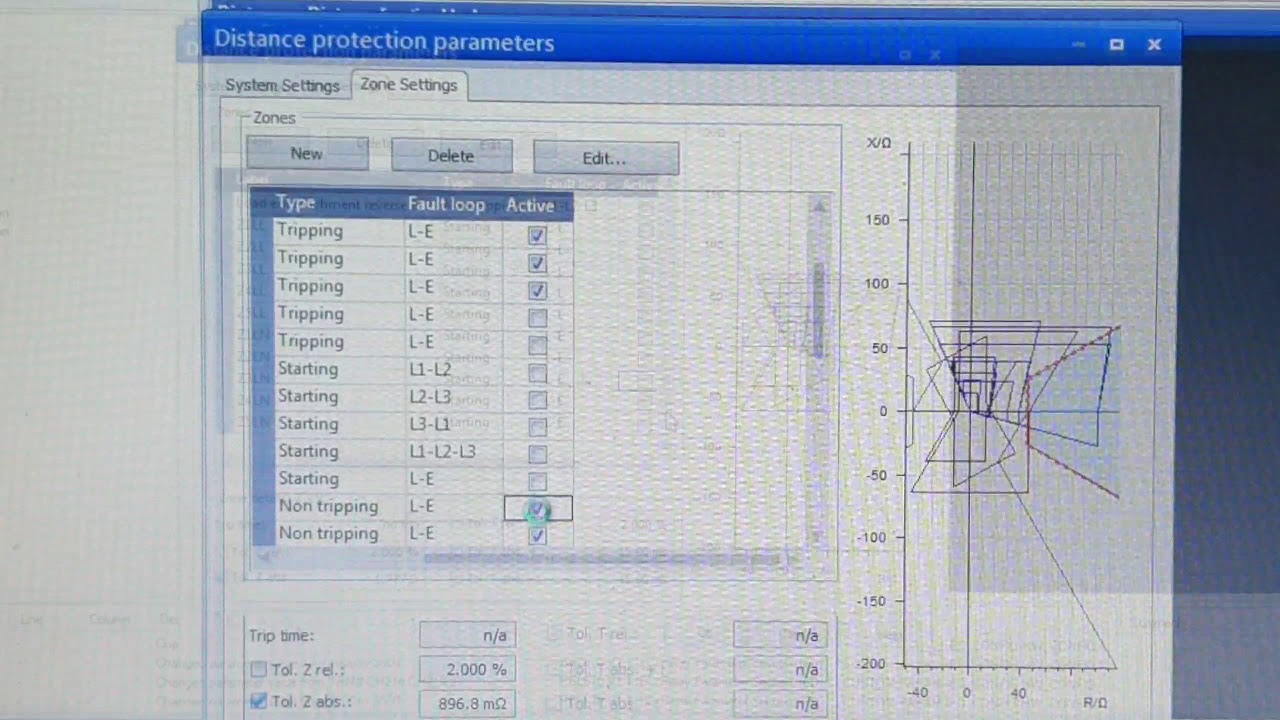The image size is (1280, 720).
Task: Select the L1-L2-L3 fault loop cell
Action: pyautogui.click(x=453, y=452)
